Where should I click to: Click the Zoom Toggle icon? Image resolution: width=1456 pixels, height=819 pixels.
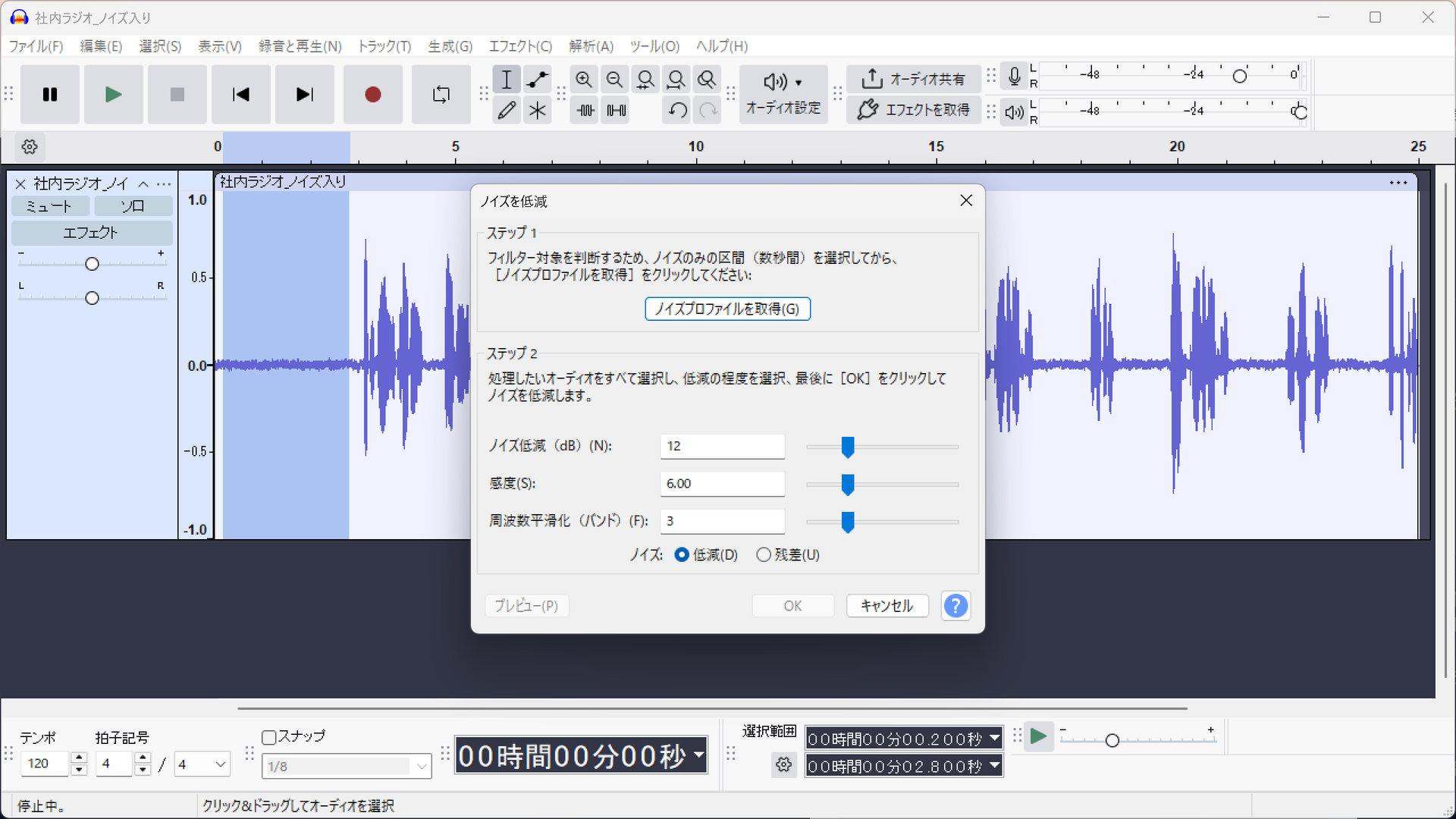coord(707,79)
